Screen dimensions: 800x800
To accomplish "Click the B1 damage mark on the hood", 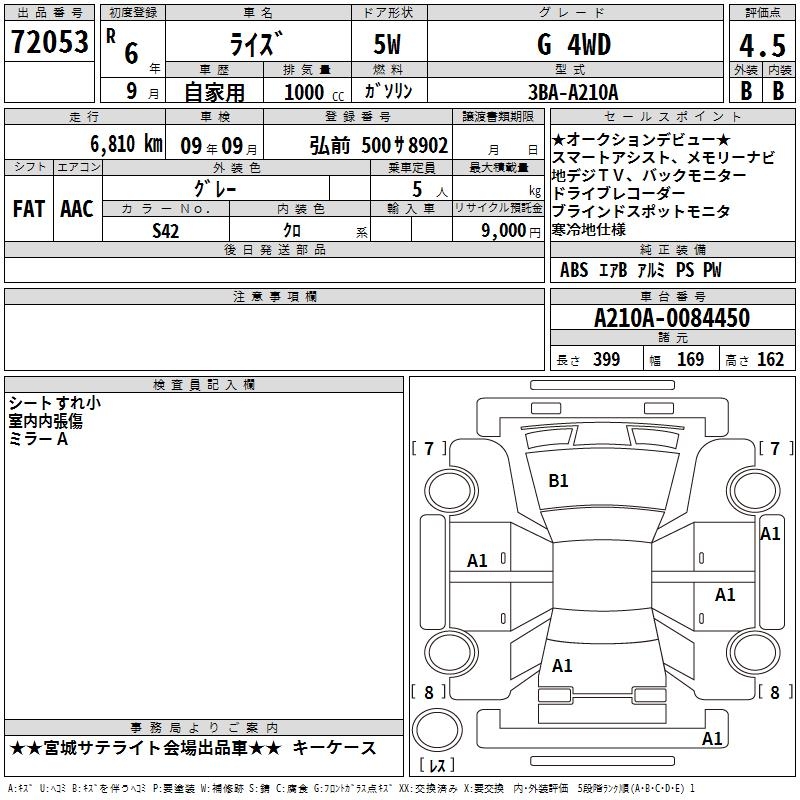I will coord(558,481).
